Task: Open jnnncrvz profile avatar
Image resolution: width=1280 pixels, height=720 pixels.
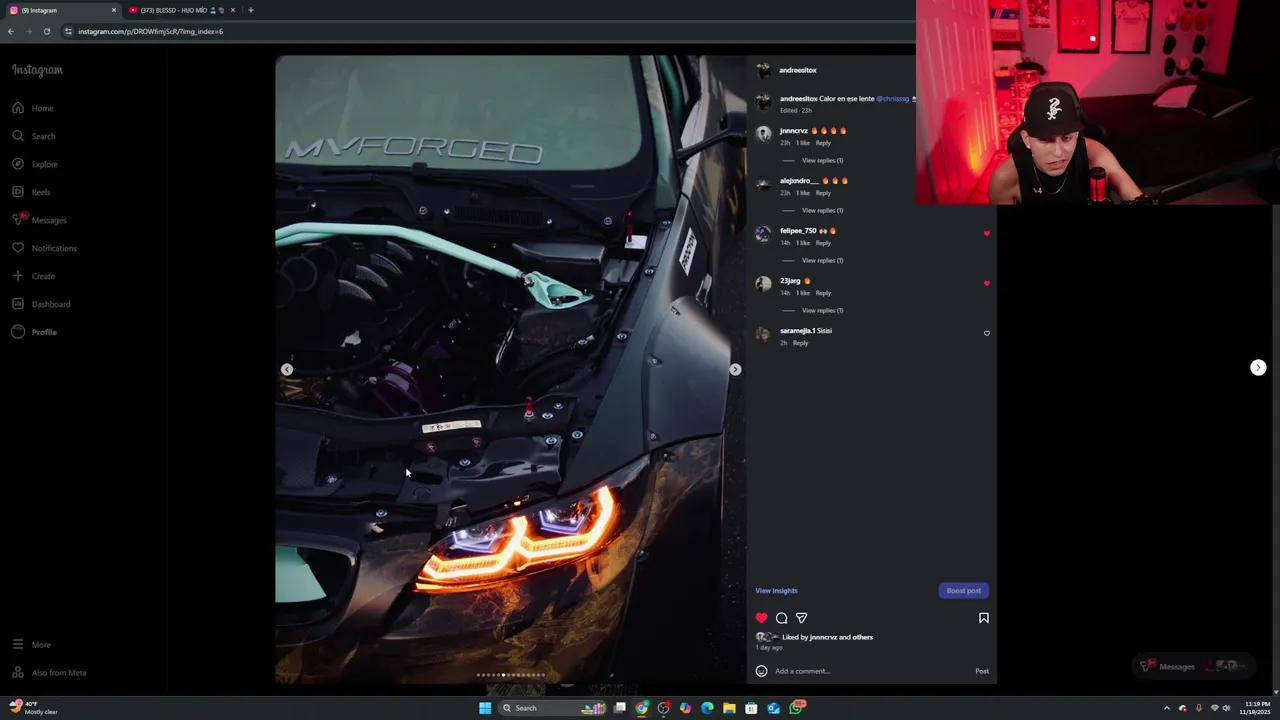Action: point(764,133)
